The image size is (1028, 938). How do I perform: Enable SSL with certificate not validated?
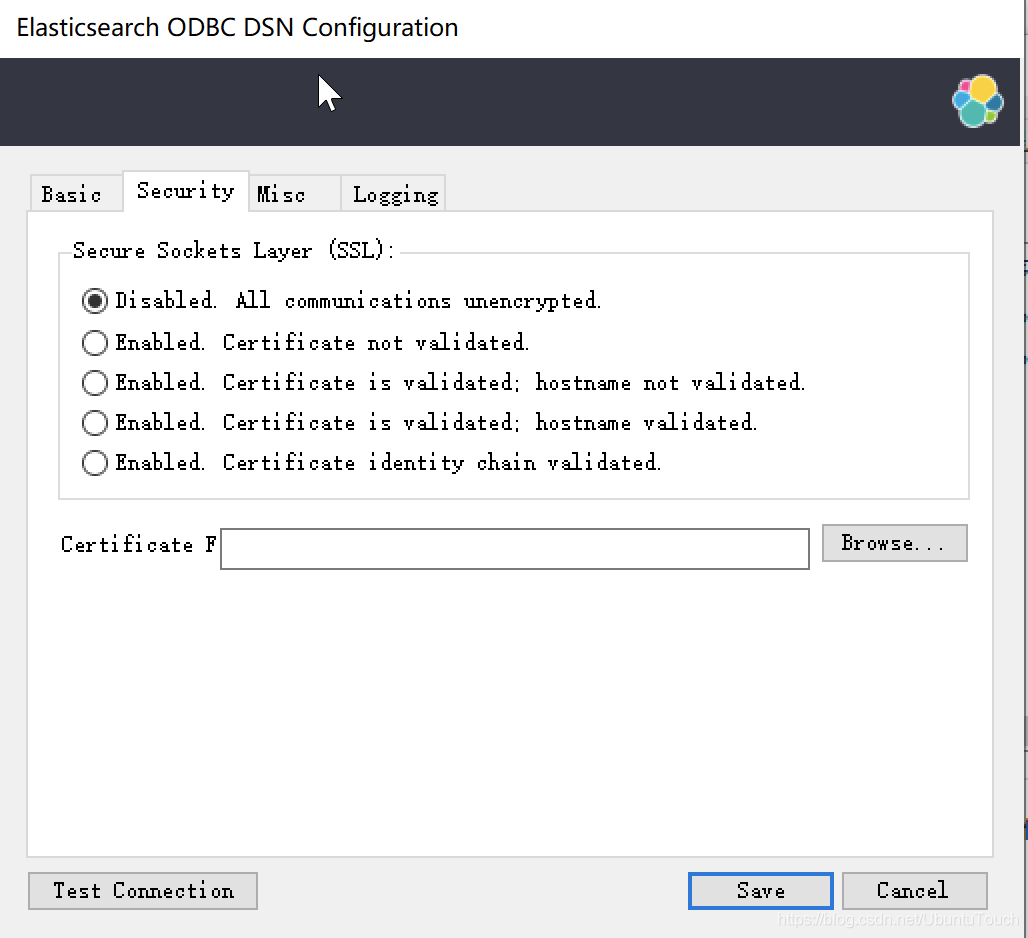coord(95,343)
